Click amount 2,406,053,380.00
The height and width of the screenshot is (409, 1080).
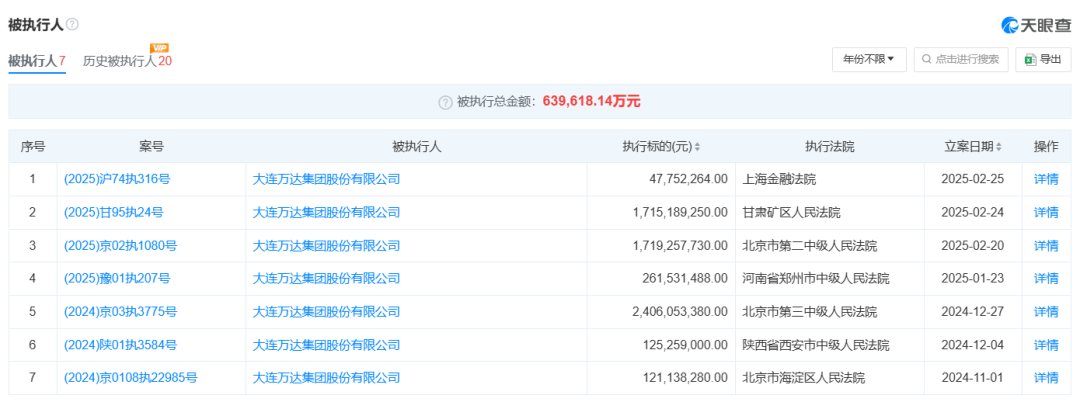pos(680,311)
